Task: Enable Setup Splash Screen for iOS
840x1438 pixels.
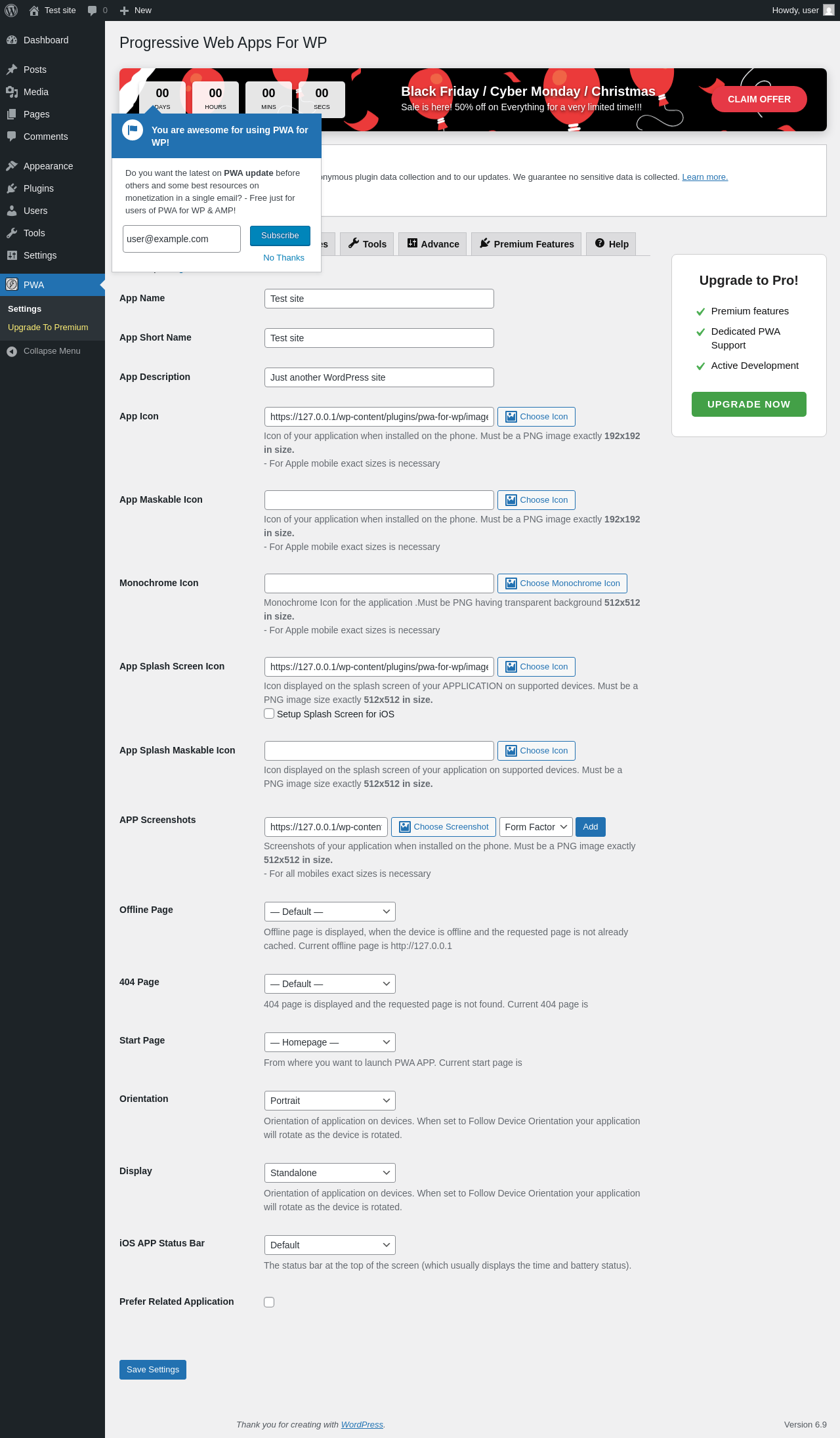Action: [x=269, y=713]
